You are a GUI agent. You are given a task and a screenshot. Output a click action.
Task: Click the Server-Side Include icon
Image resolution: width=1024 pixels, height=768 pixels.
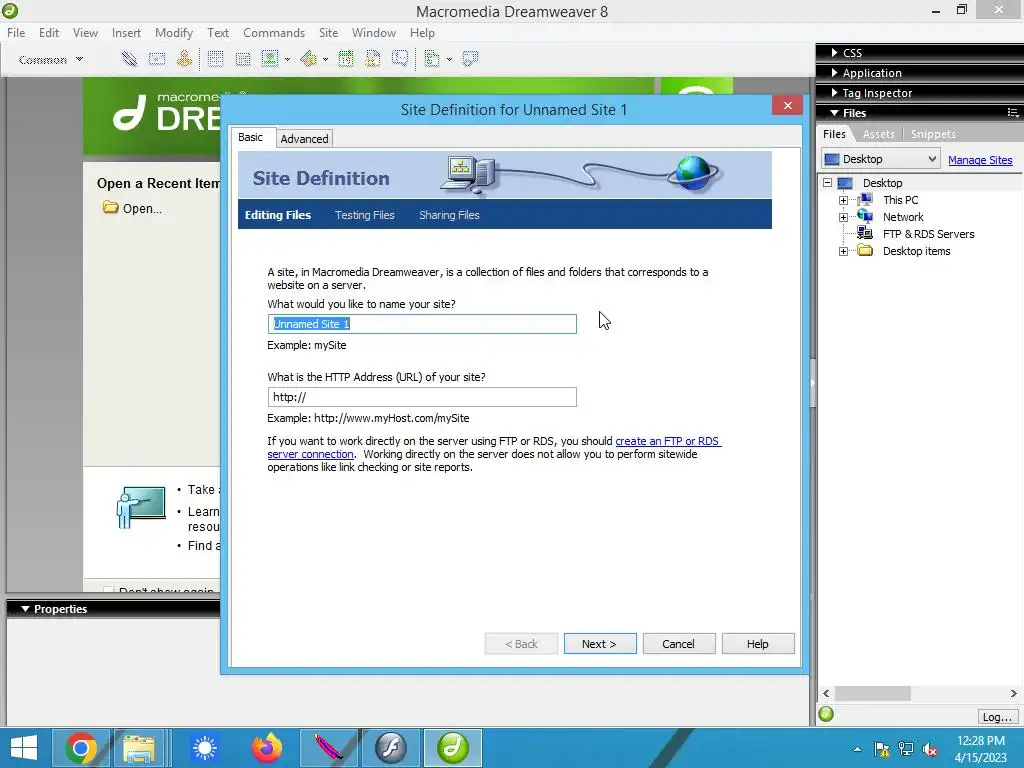pos(373,59)
